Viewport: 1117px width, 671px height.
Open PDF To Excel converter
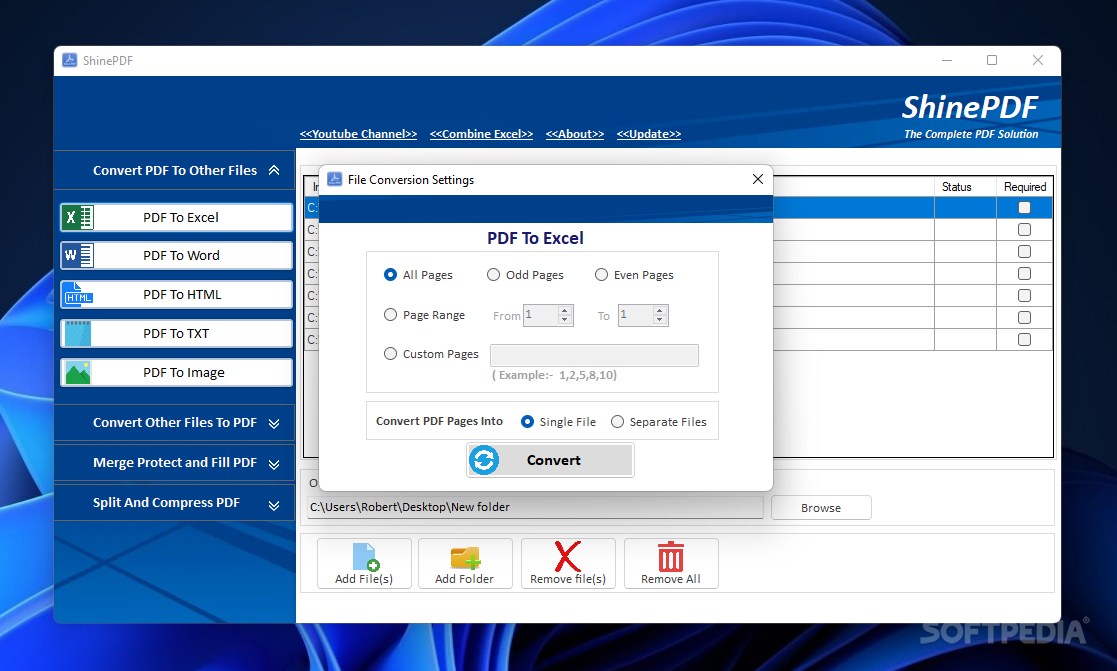(177, 217)
